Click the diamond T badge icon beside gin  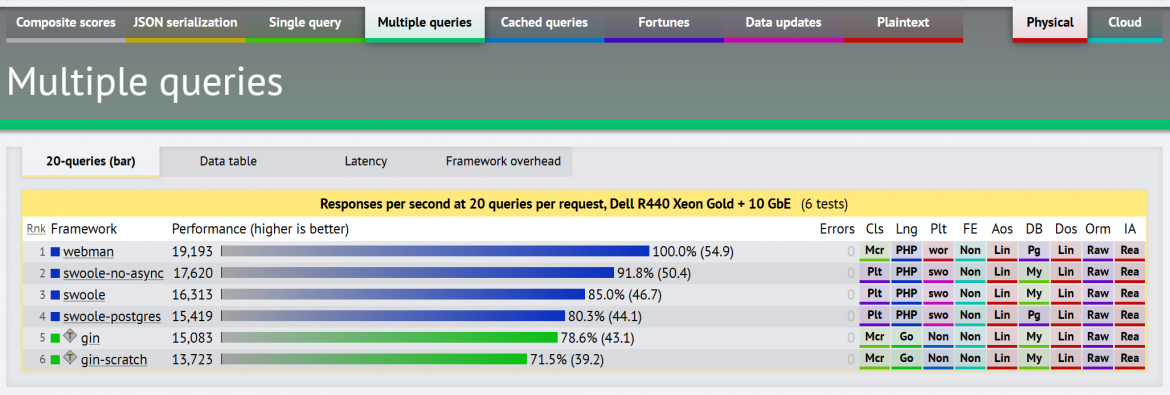point(70,337)
